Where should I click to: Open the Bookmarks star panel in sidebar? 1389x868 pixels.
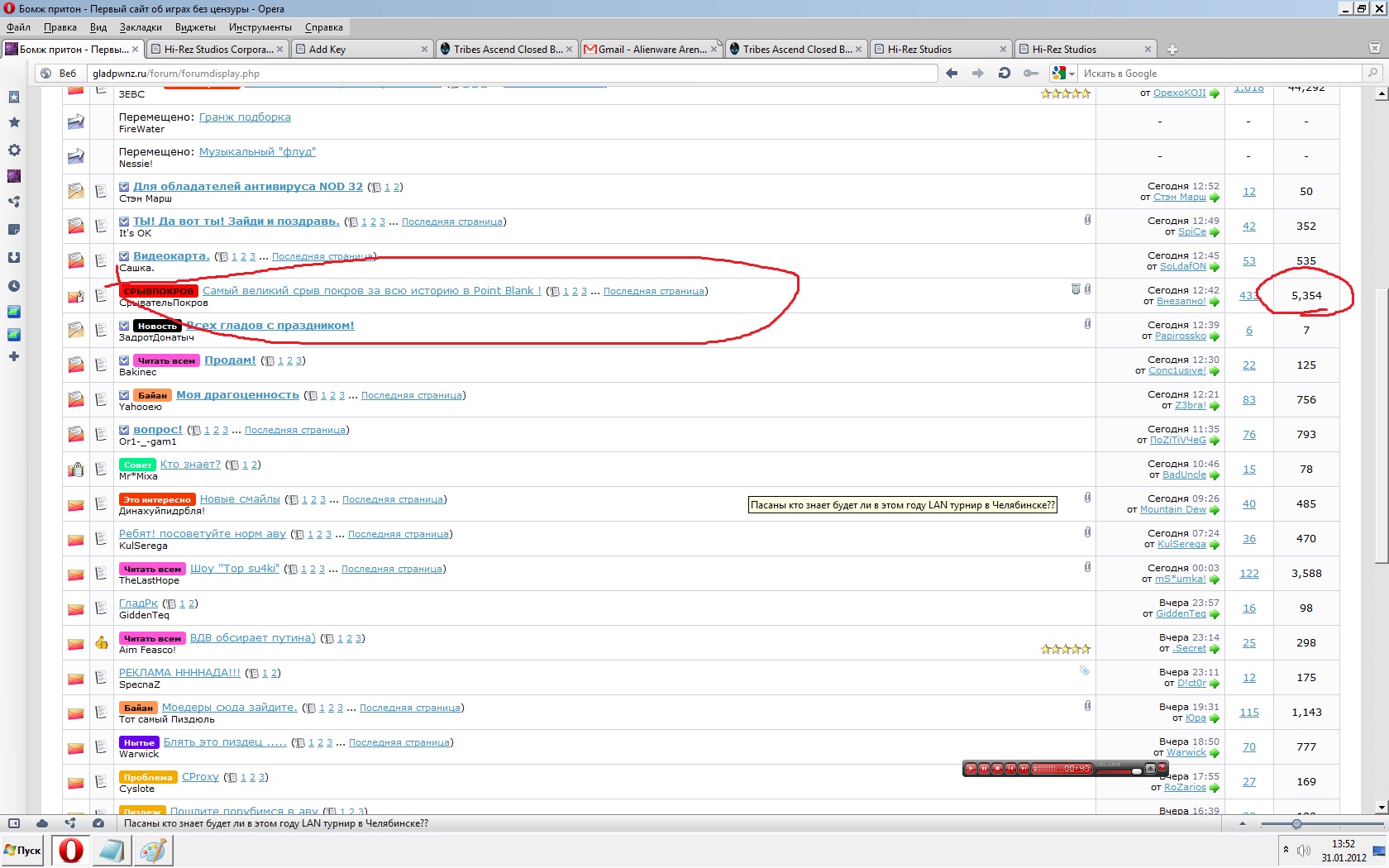(14, 122)
